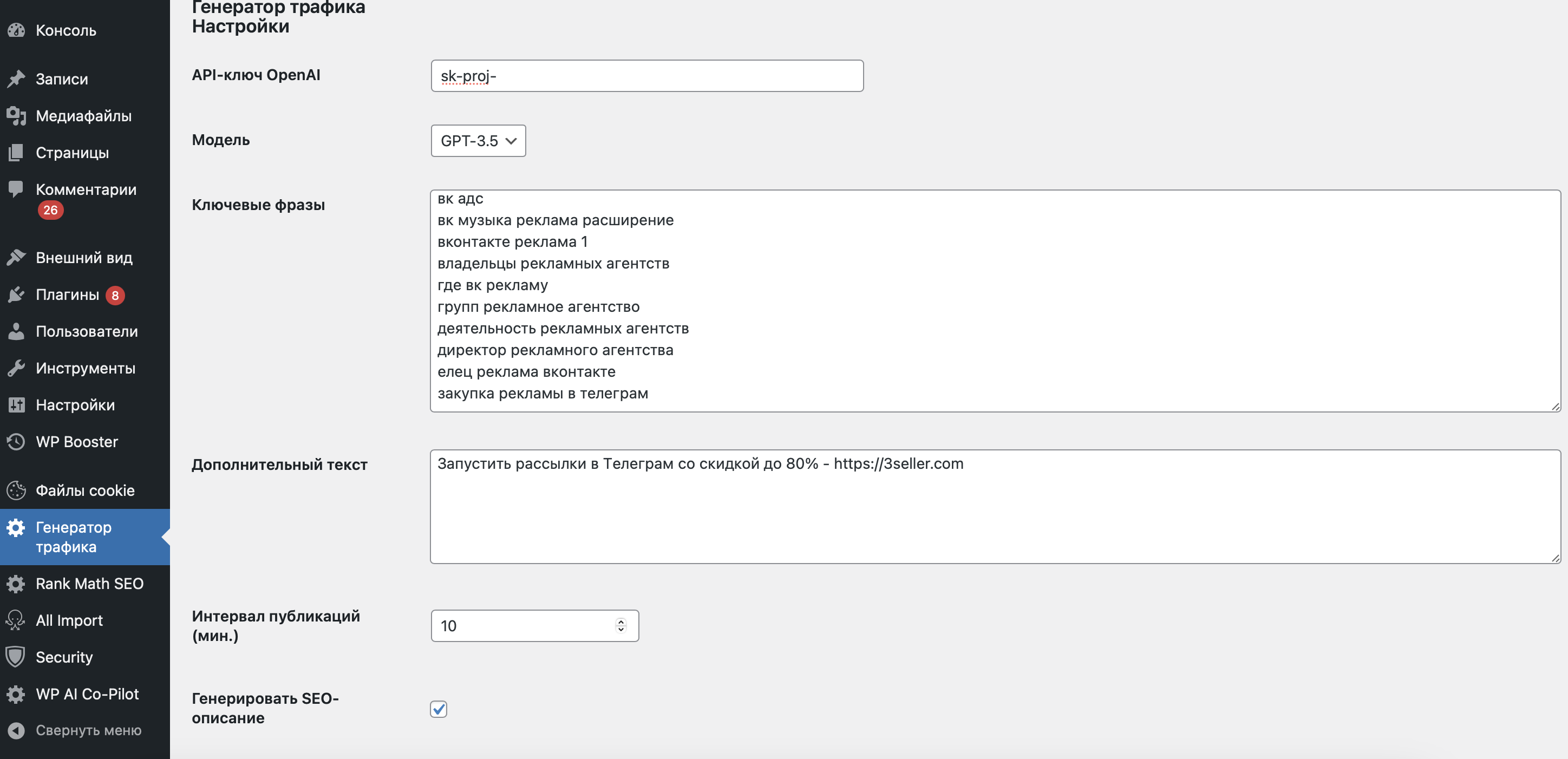
Task: Click the All Import octopus icon
Action: 16,620
